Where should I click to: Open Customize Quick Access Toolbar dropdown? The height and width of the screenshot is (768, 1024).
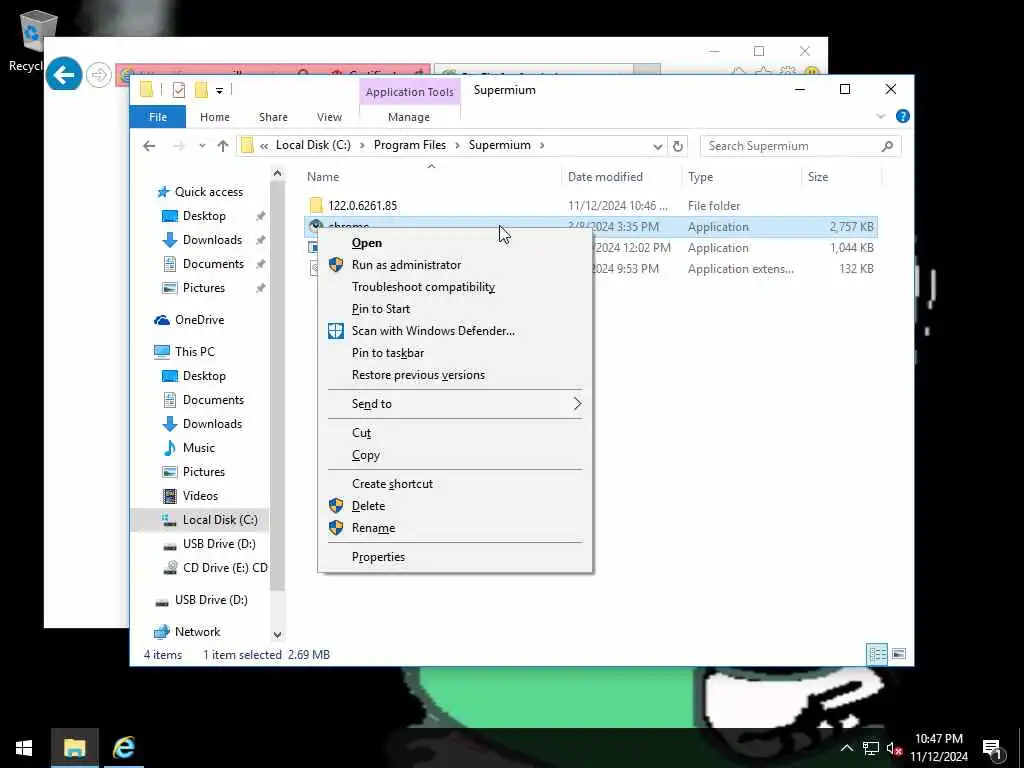(219, 91)
